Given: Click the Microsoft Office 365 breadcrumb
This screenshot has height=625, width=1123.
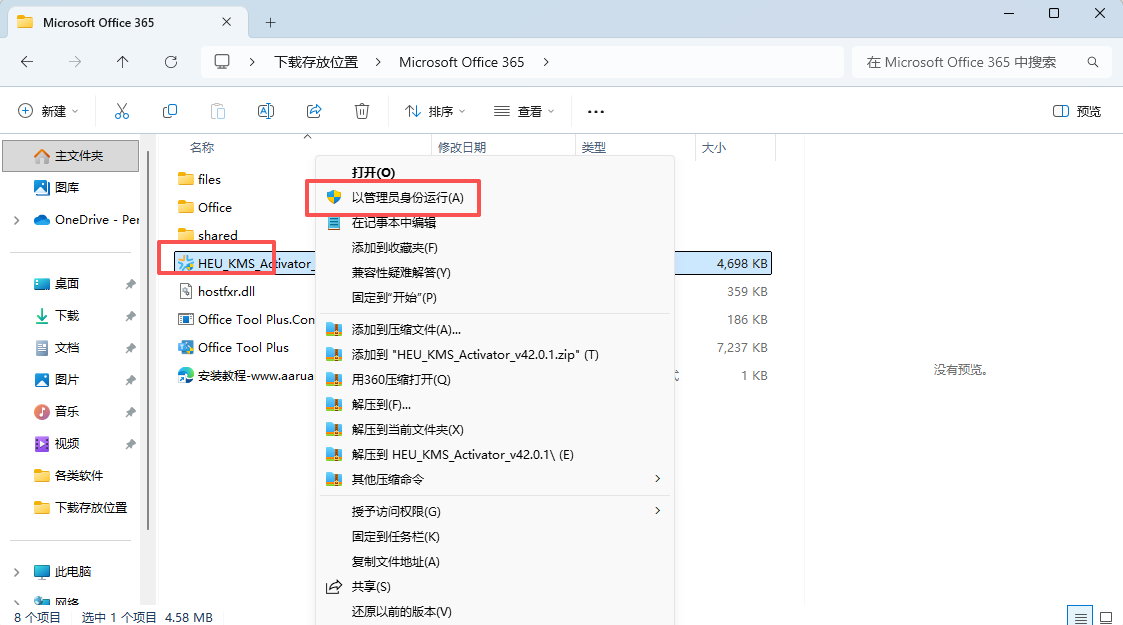Looking at the screenshot, I should pyautogui.click(x=461, y=61).
